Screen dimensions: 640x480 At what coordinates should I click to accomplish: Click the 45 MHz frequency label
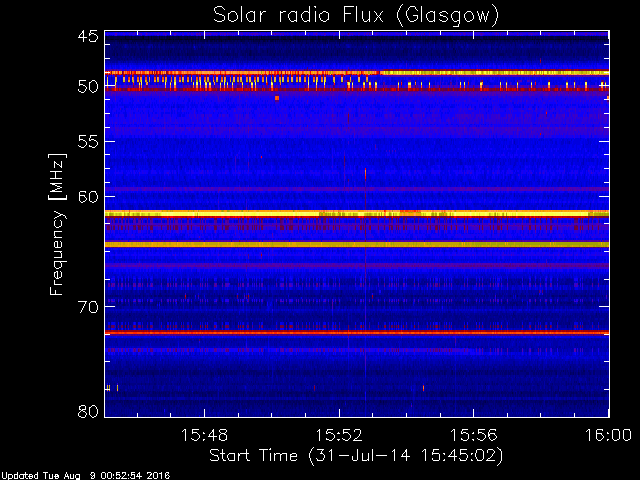pos(88,37)
